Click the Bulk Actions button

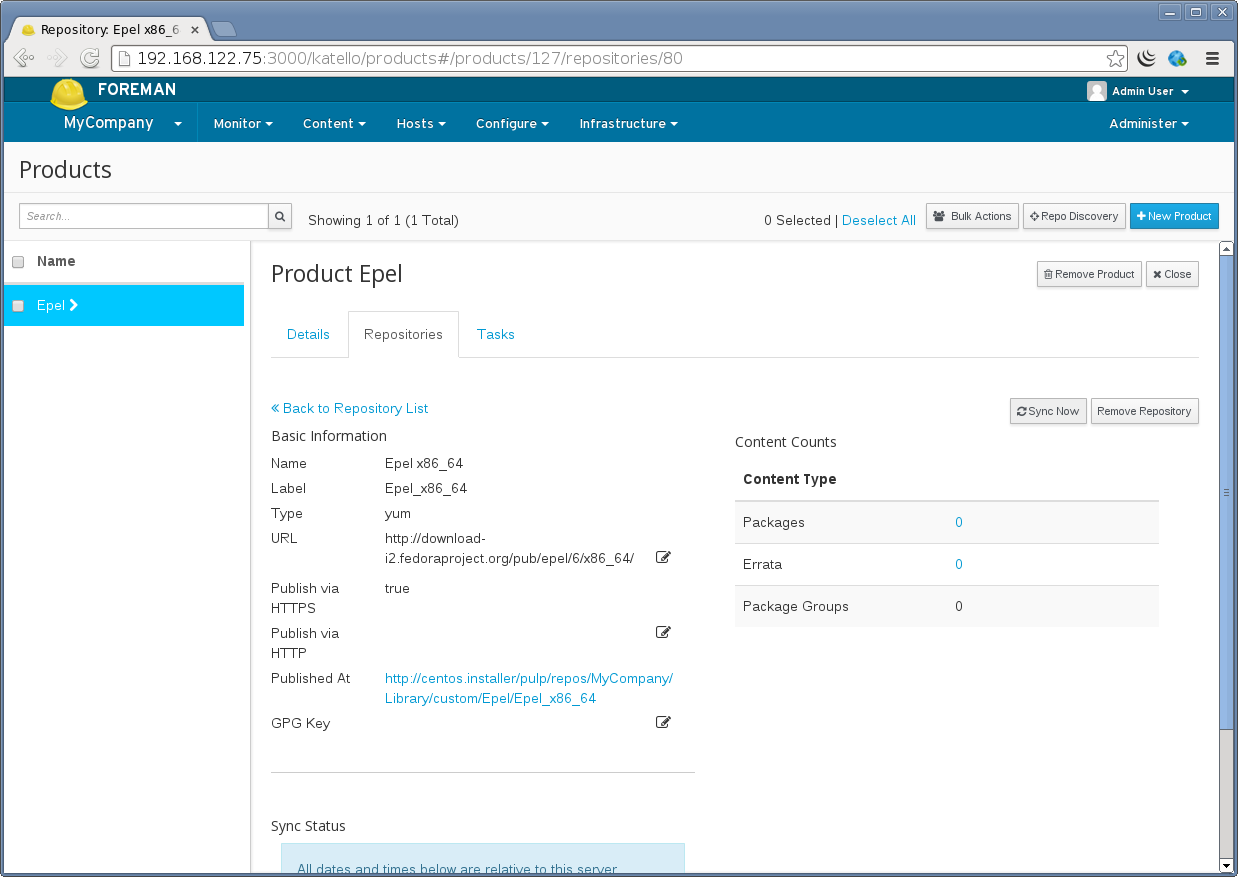click(972, 216)
